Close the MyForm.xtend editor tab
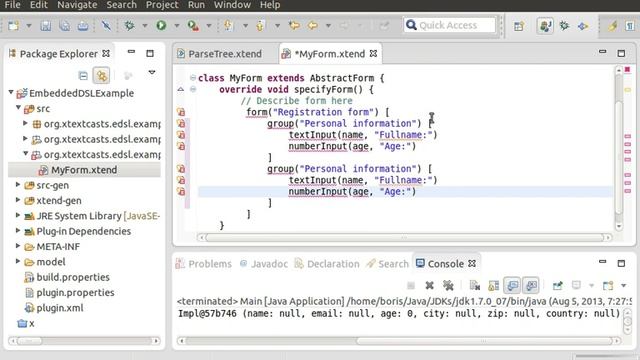 (x=373, y=53)
